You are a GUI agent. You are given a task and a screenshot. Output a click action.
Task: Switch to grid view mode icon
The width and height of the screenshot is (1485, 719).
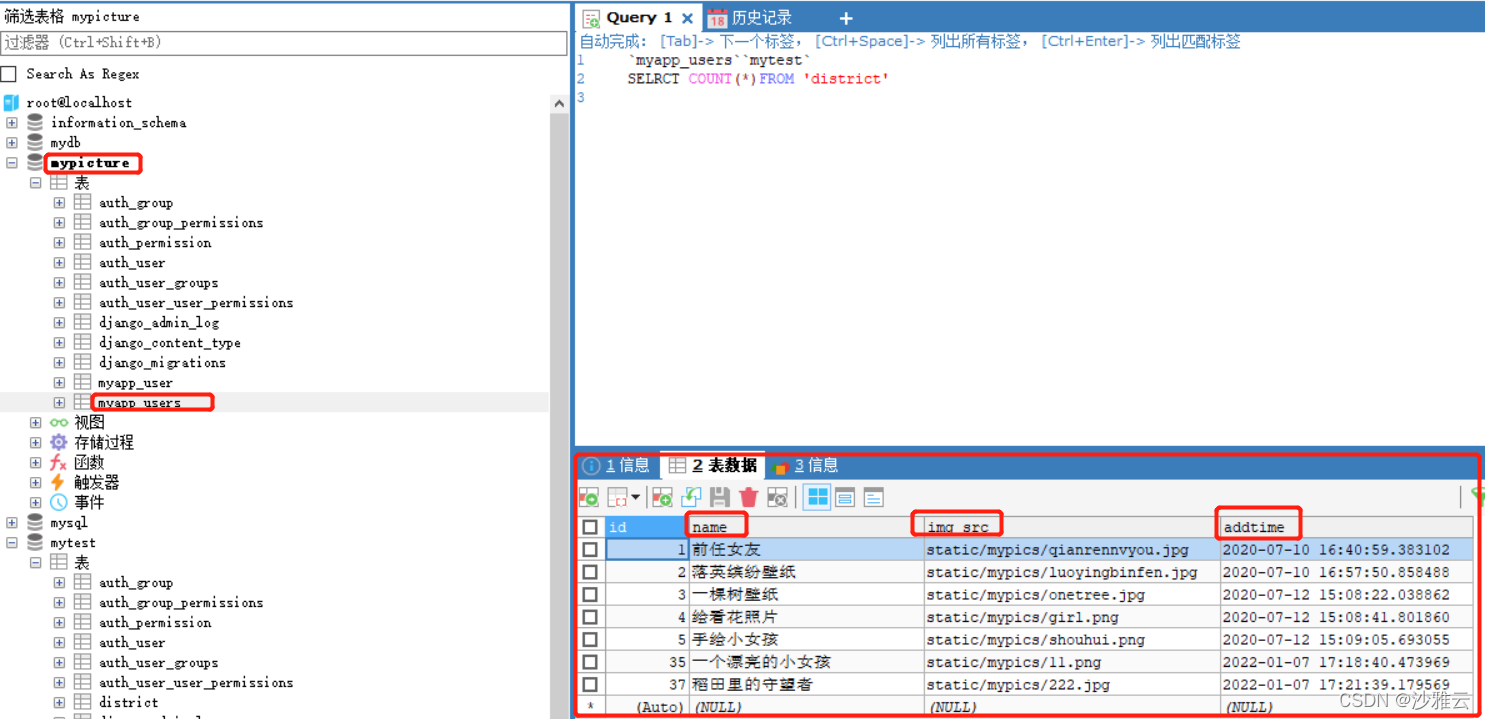pyautogui.click(x=817, y=497)
